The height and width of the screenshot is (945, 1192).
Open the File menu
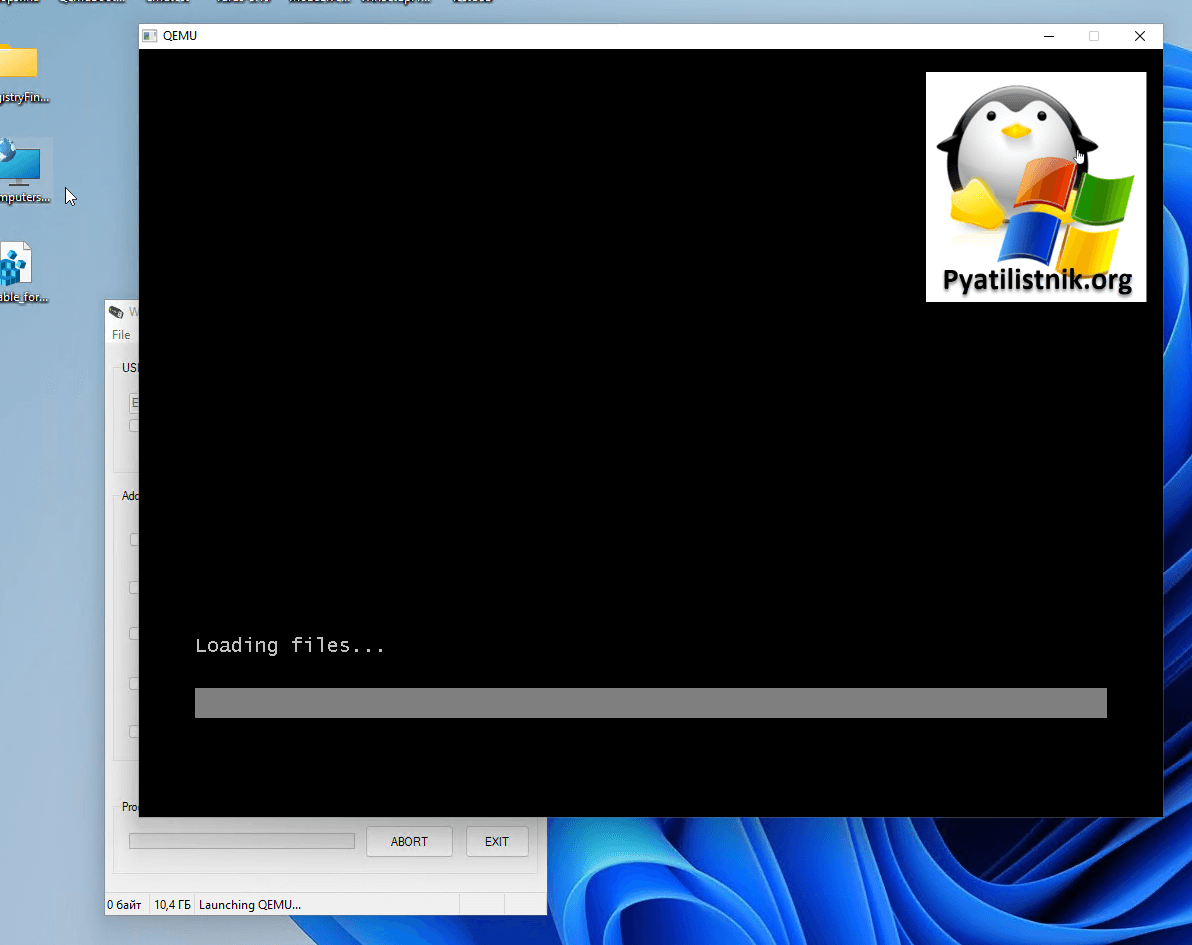[x=121, y=335]
